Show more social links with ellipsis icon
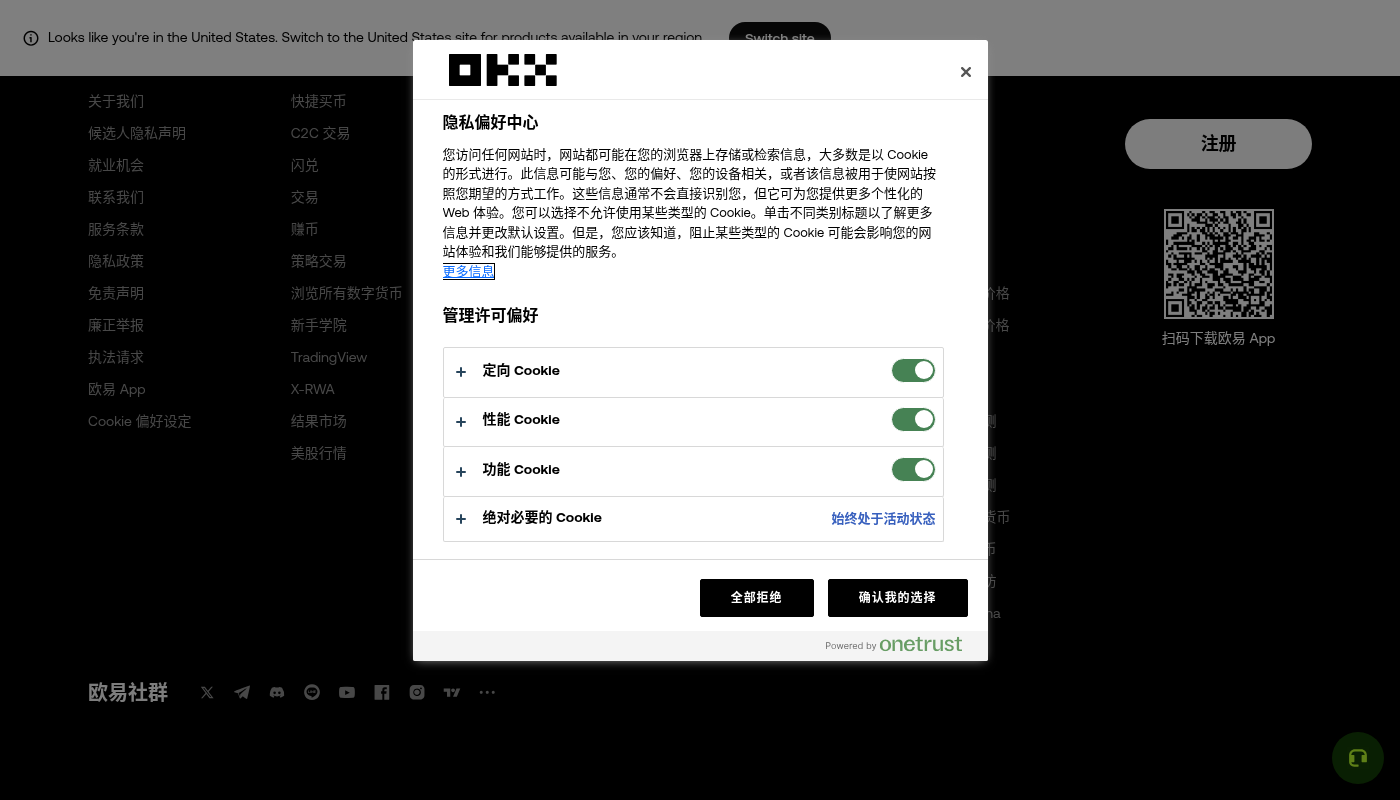The height and width of the screenshot is (800, 1400). pos(487,692)
